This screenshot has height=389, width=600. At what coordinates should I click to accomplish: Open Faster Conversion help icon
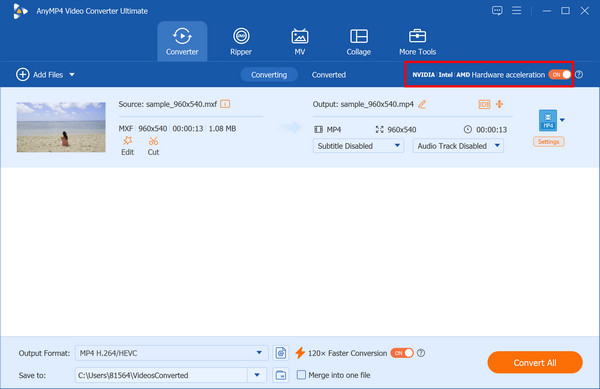[x=421, y=353]
